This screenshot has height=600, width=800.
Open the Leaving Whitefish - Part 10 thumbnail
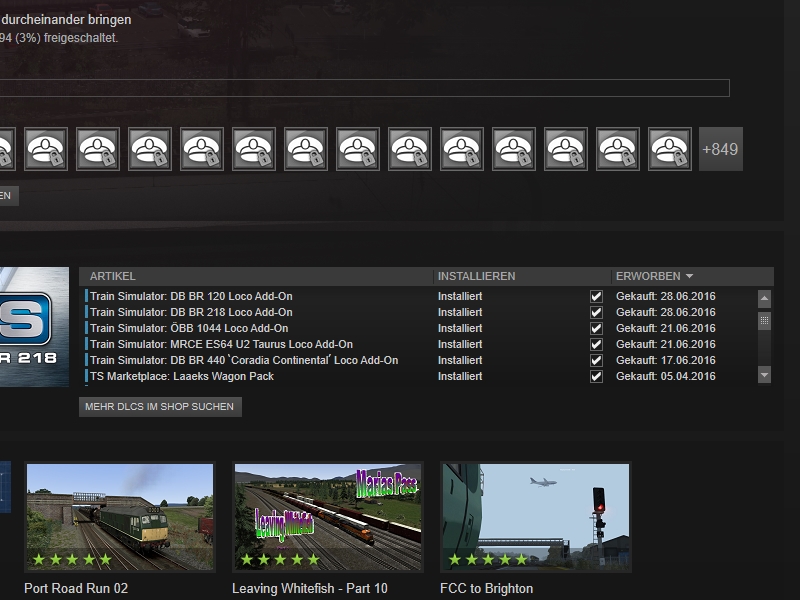pyautogui.click(x=328, y=516)
